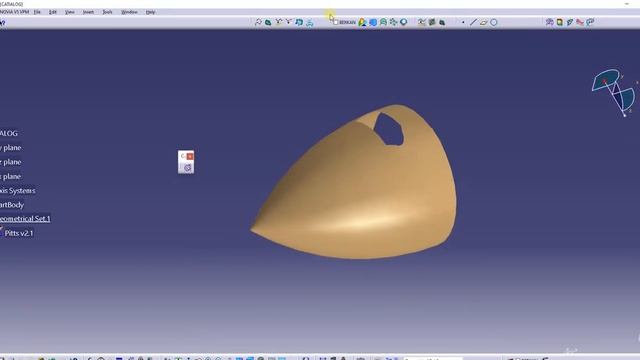Open the Window menu

tap(129, 12)
